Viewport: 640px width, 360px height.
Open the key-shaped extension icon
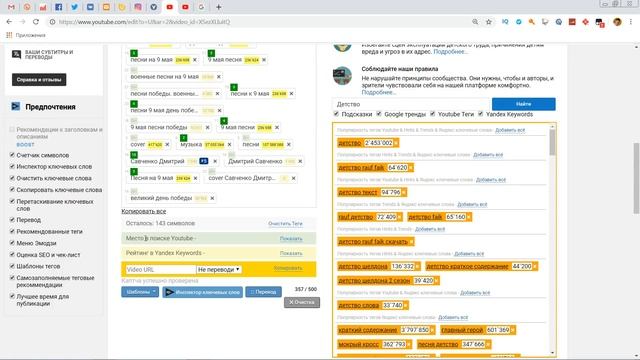[532, 22]
